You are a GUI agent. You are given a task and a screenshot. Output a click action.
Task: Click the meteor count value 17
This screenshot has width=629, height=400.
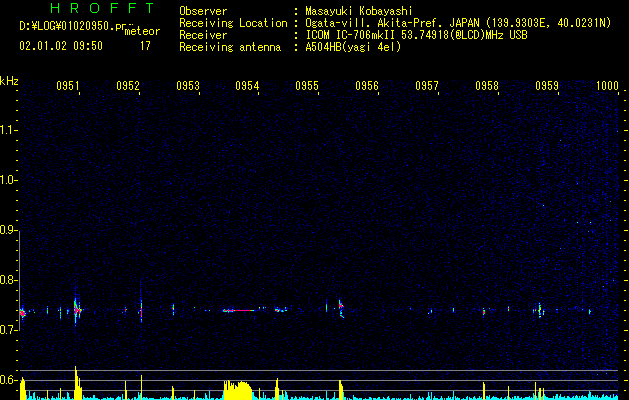pyautogui.click(x=145, y=46)
